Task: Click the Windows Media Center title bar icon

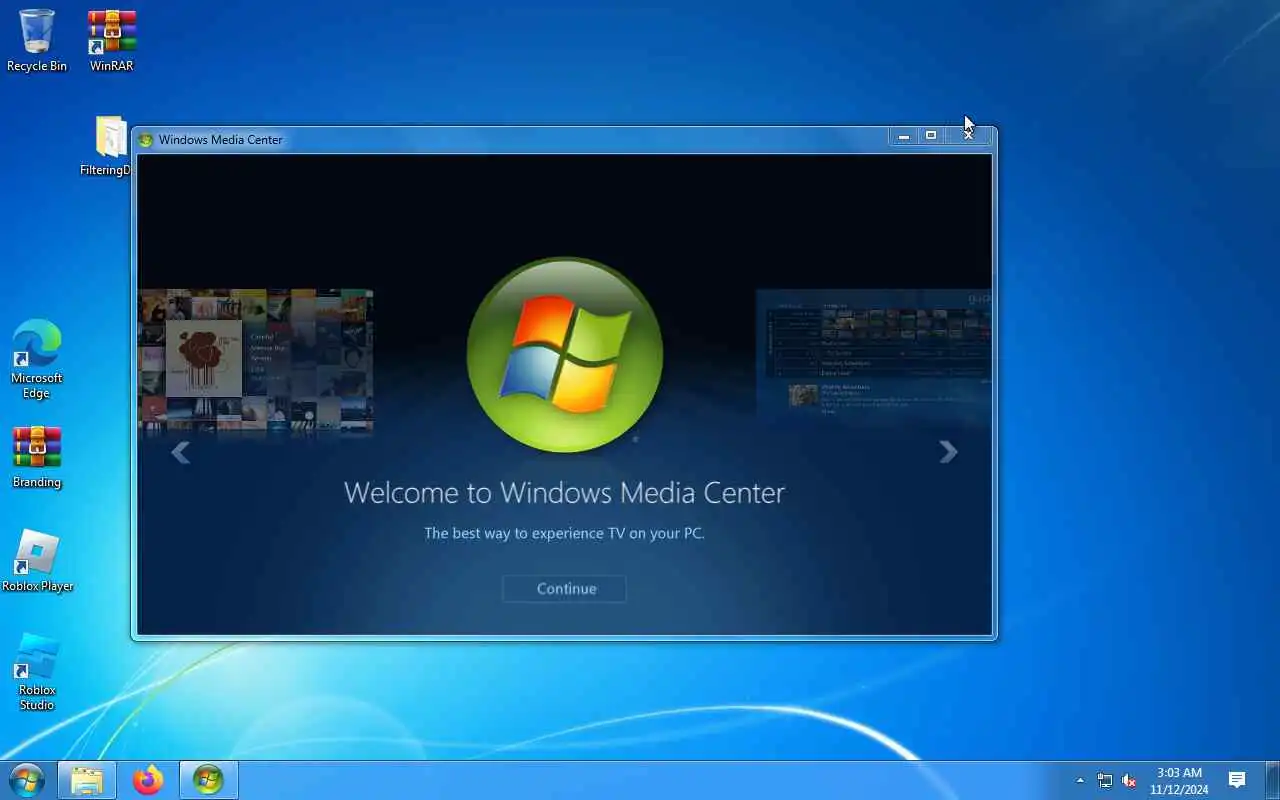Action: pos(146,140)
